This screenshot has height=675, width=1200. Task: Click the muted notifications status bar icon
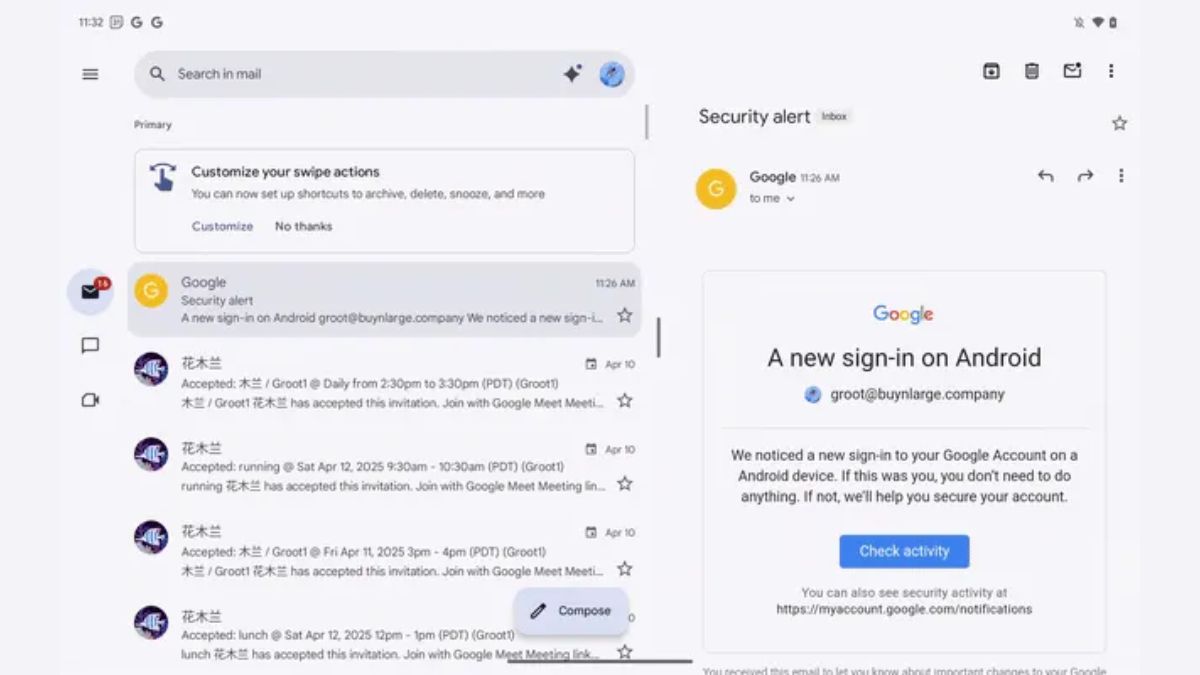(x=1079, y=22)
